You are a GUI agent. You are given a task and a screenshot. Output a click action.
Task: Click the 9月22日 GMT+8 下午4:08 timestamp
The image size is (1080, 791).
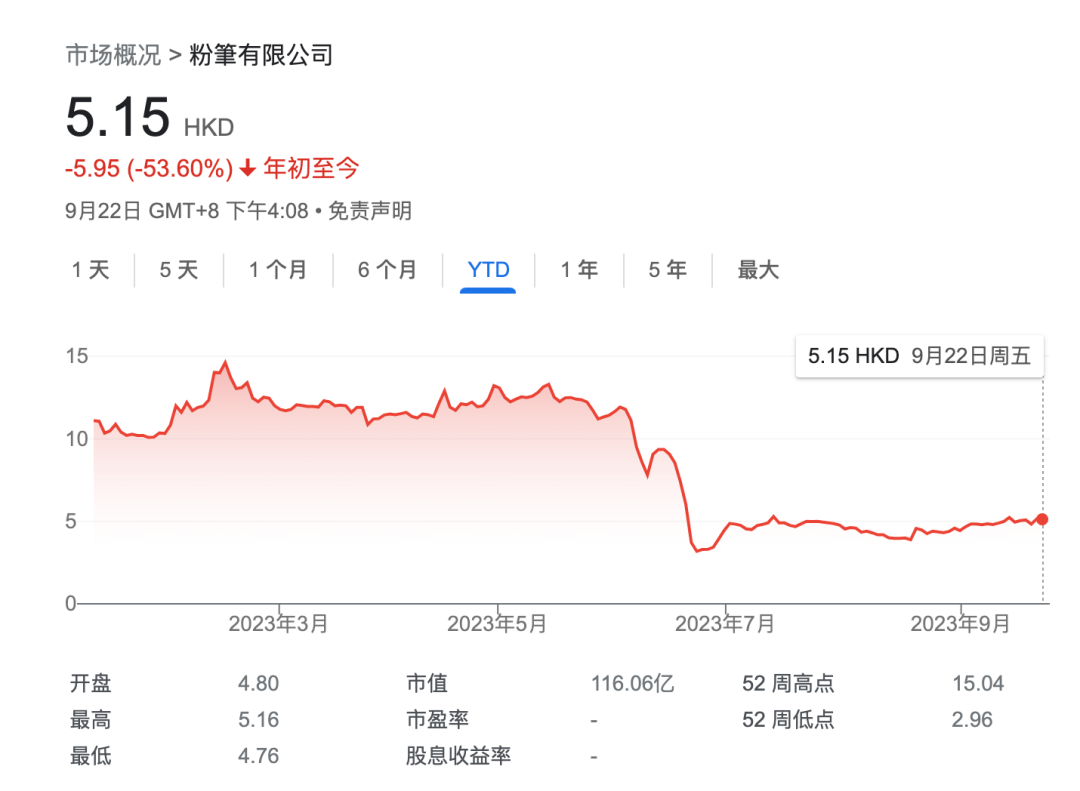(x=187, y=211)
